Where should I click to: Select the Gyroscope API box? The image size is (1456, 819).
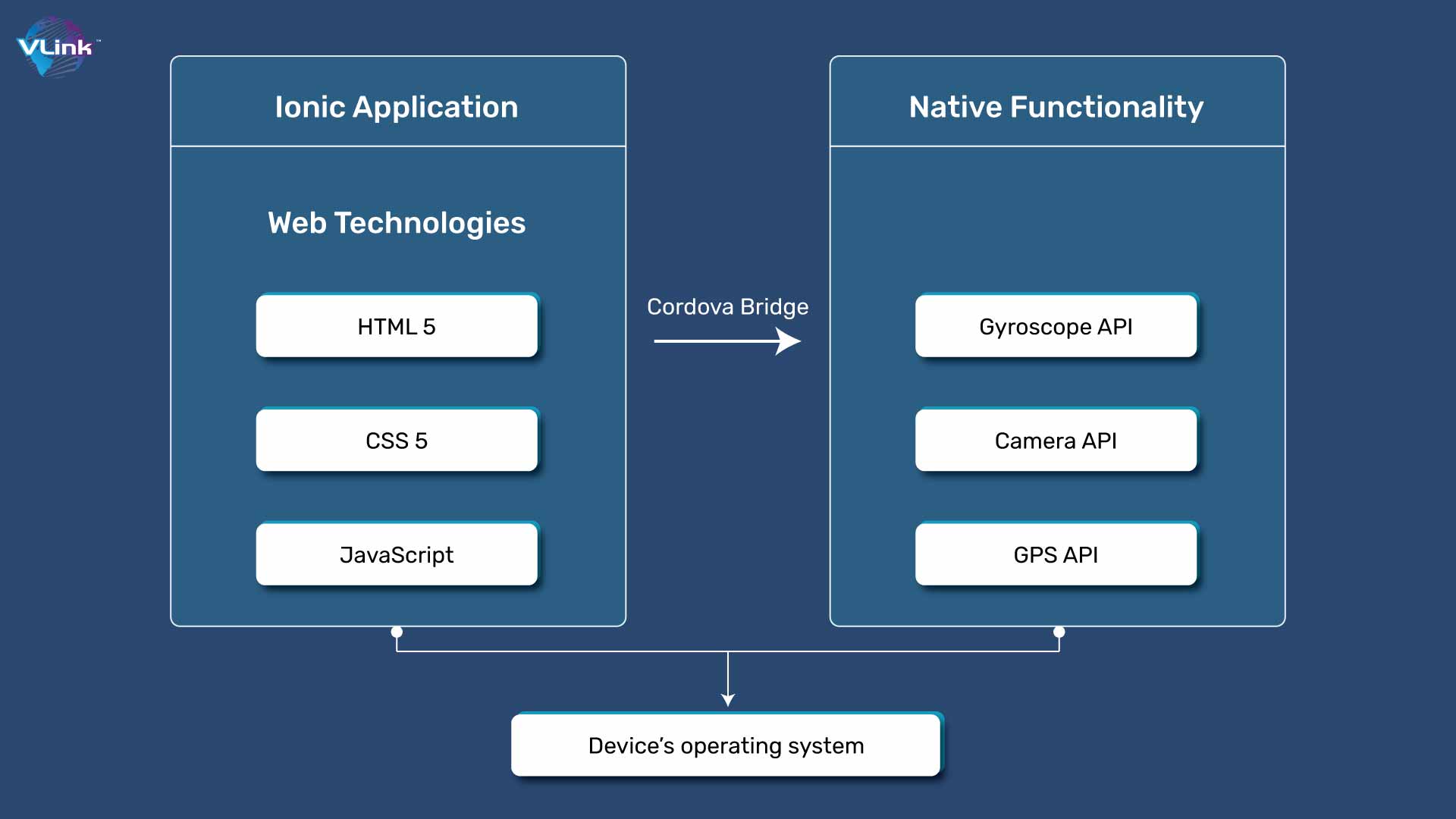pyautogui.click(x=1056, y=325)
